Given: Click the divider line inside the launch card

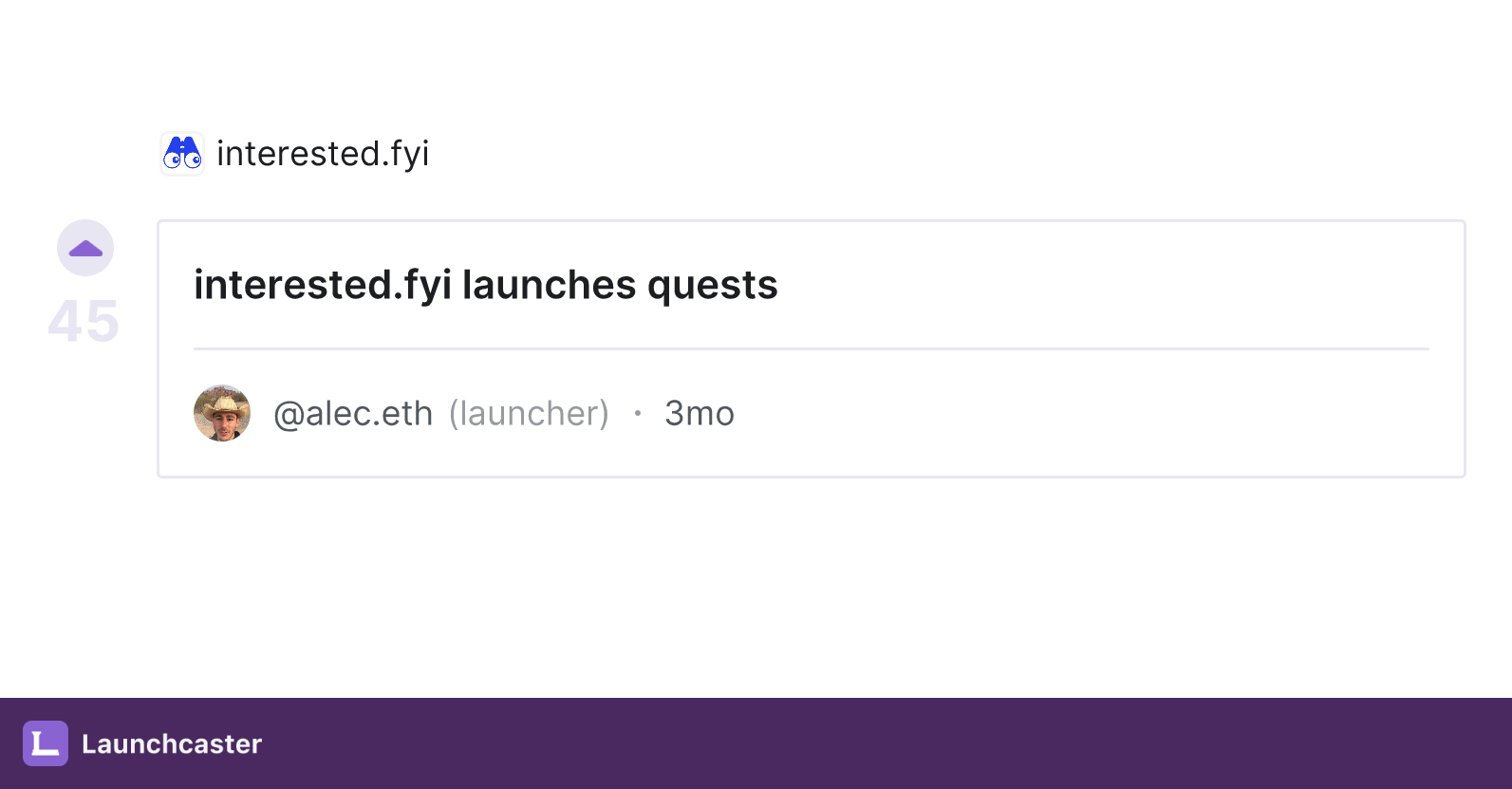Looking at the screenshot, I should click(x=812, y=348).
